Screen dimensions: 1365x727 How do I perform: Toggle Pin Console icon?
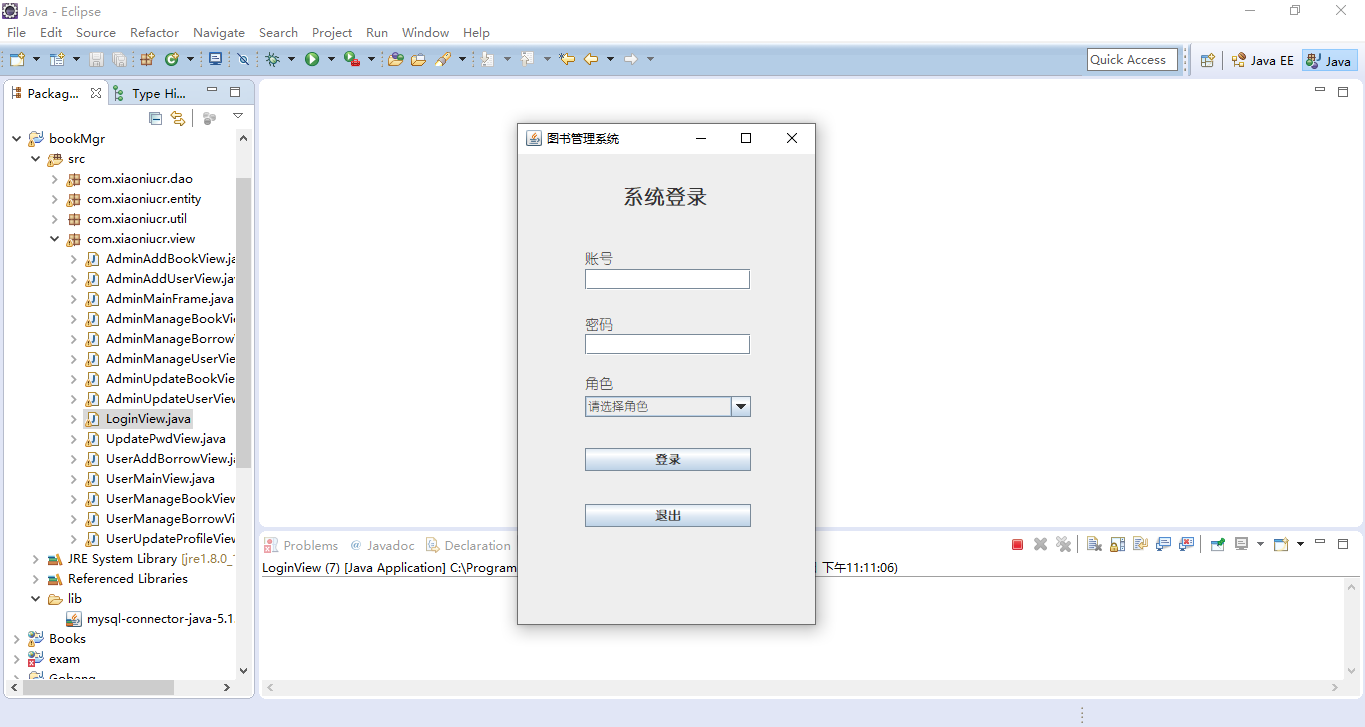click(x=1217, y=544)
